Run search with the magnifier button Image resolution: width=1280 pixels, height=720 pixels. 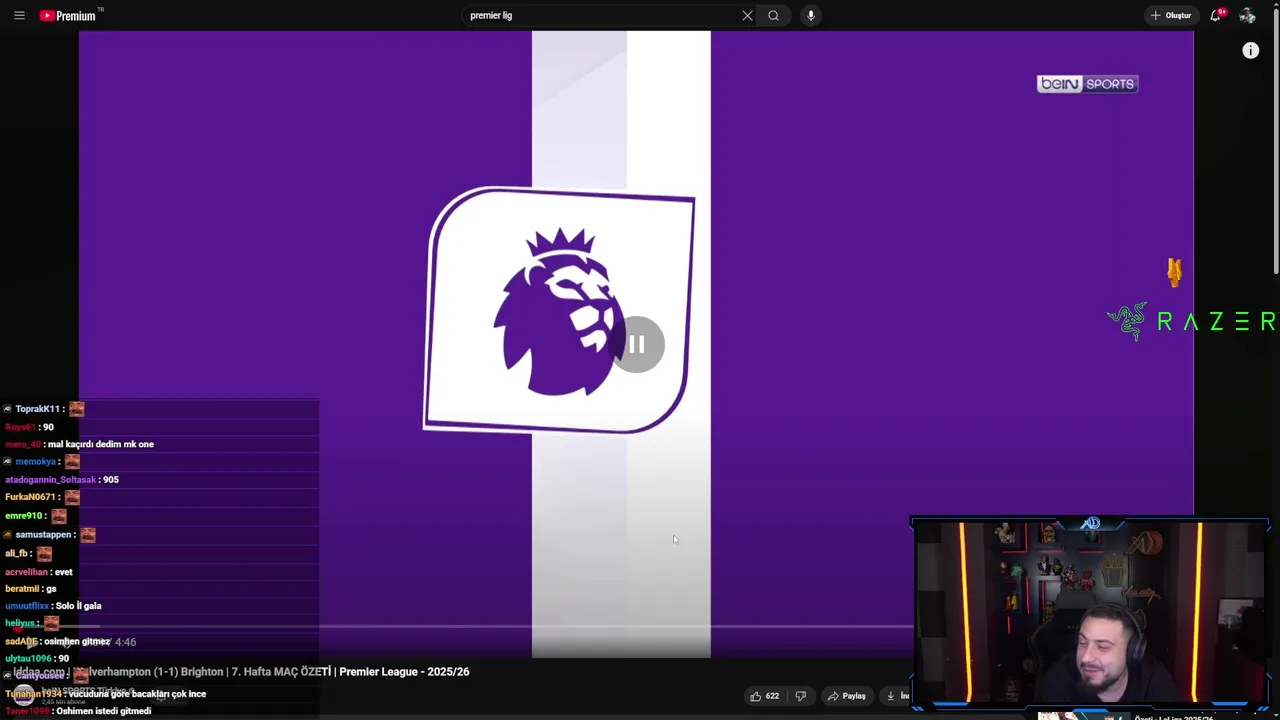click(773, 15)
